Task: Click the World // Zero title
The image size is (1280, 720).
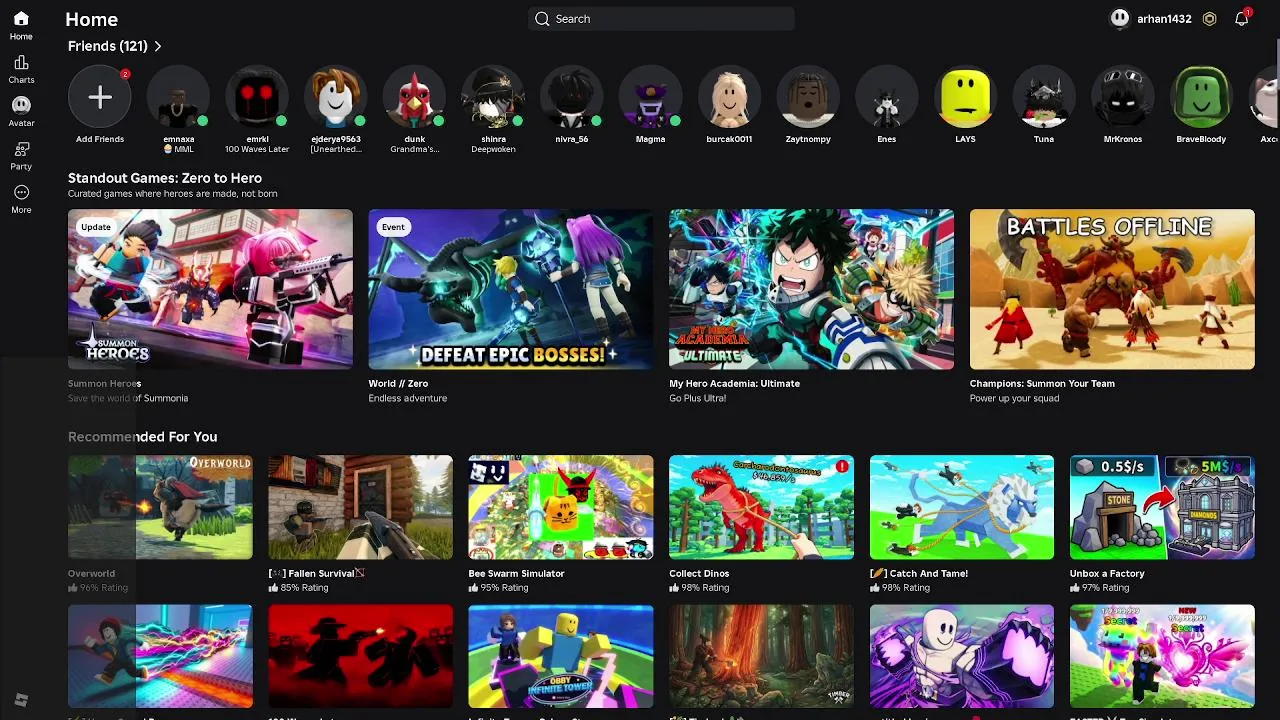Action: coord(398,383)
